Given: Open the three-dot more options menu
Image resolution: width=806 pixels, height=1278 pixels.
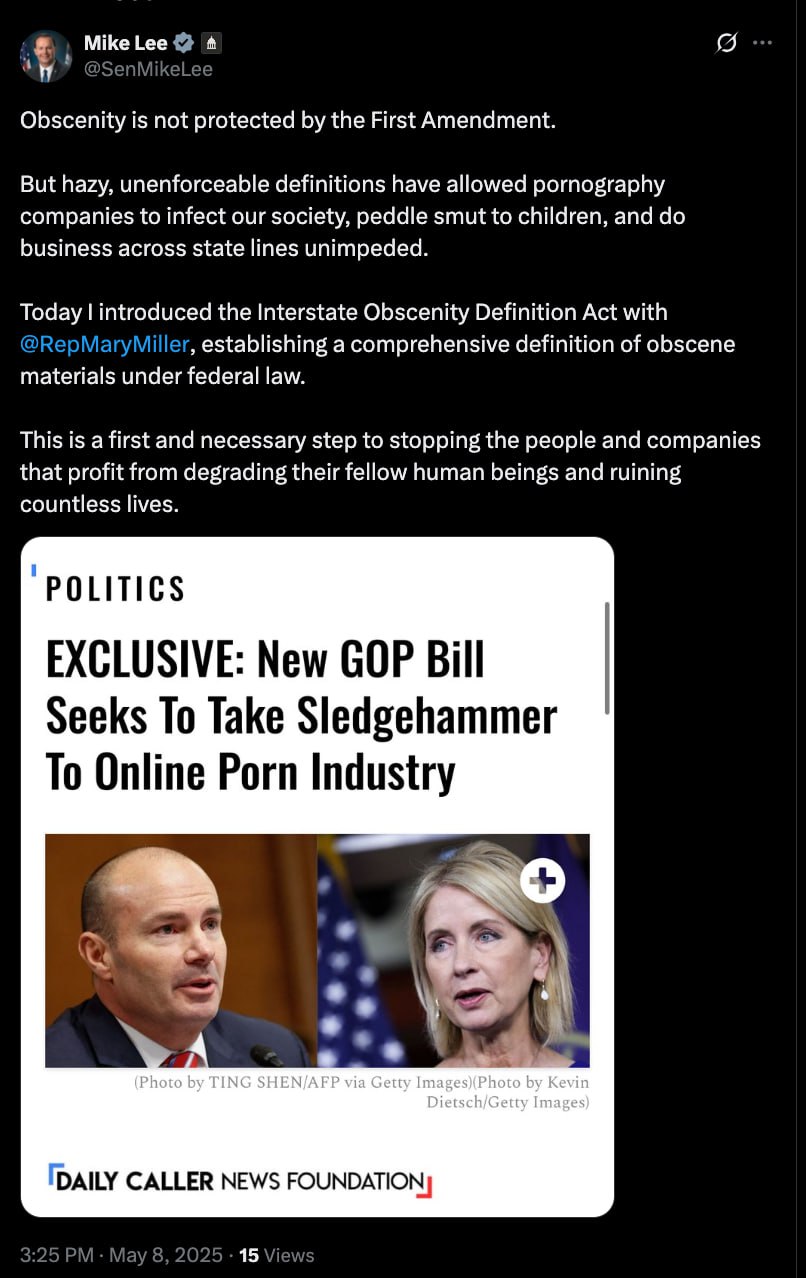Looking at the screenshot, I should pyautogui.click(x=763, y=43).
